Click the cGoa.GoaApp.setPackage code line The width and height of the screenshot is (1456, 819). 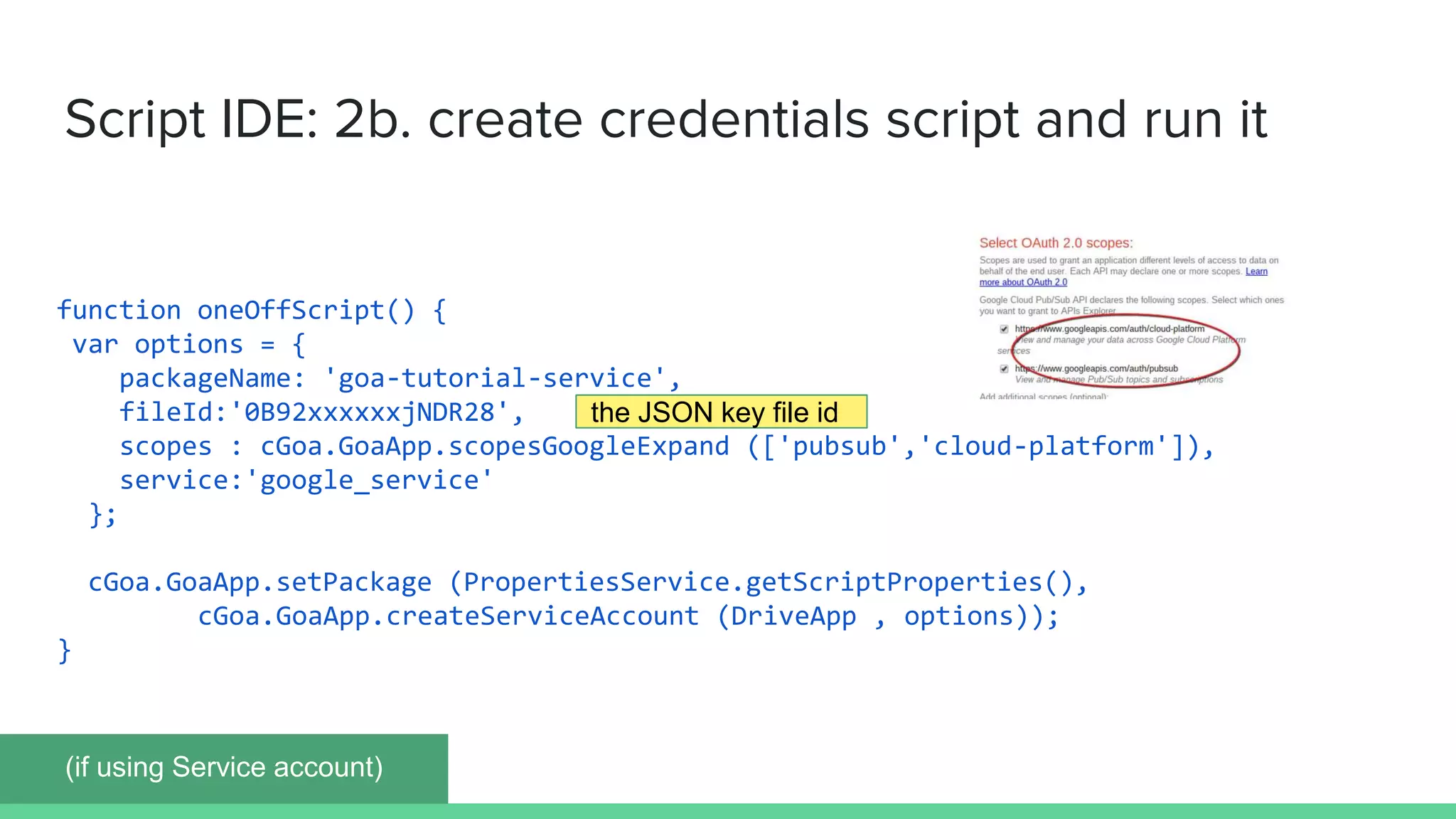[588, 582]
